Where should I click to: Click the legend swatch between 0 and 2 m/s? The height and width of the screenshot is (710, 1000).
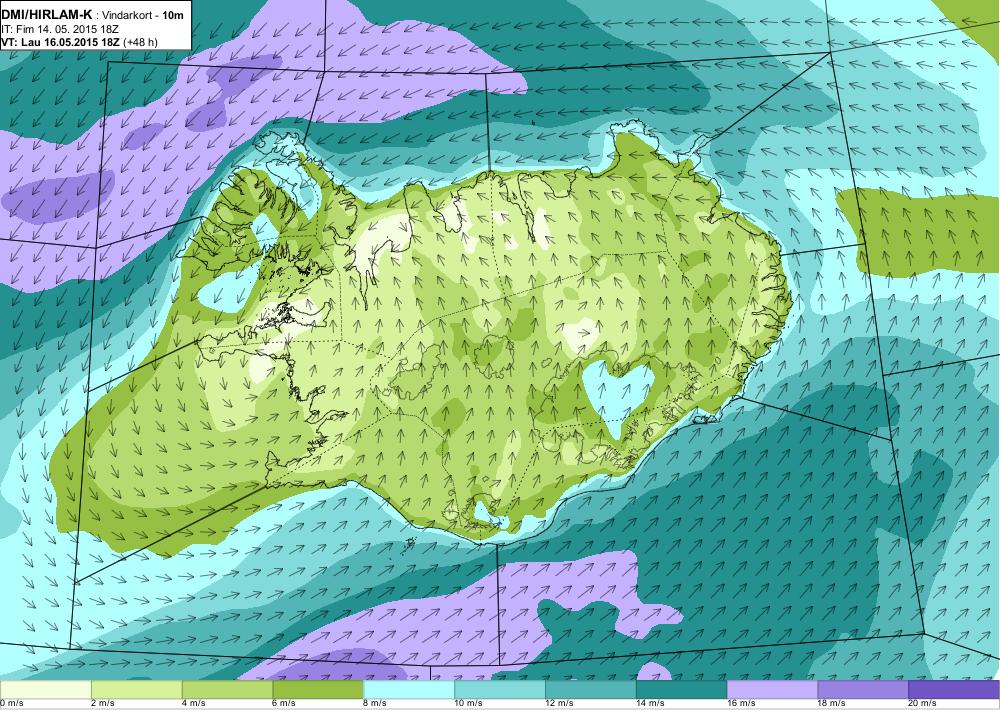tap(45, 689)
